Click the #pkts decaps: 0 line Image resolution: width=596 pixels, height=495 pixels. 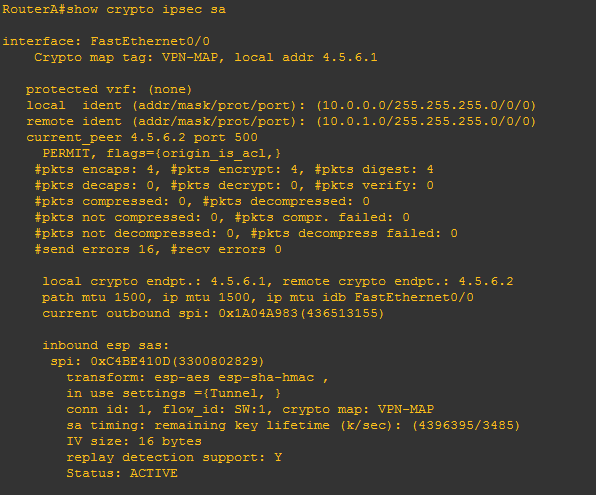click(234, 186)
